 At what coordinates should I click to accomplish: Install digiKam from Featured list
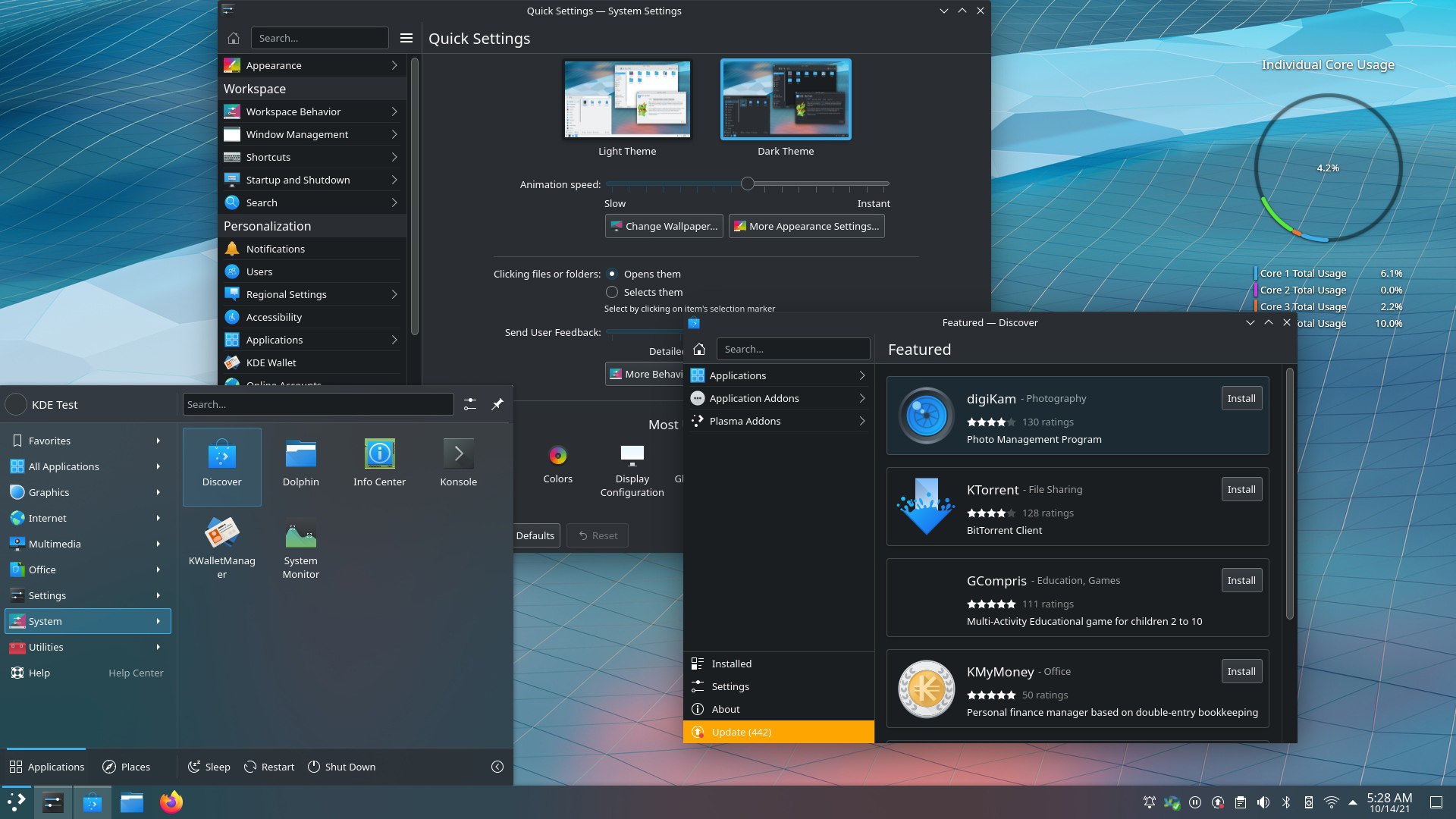coord(1241,398)
